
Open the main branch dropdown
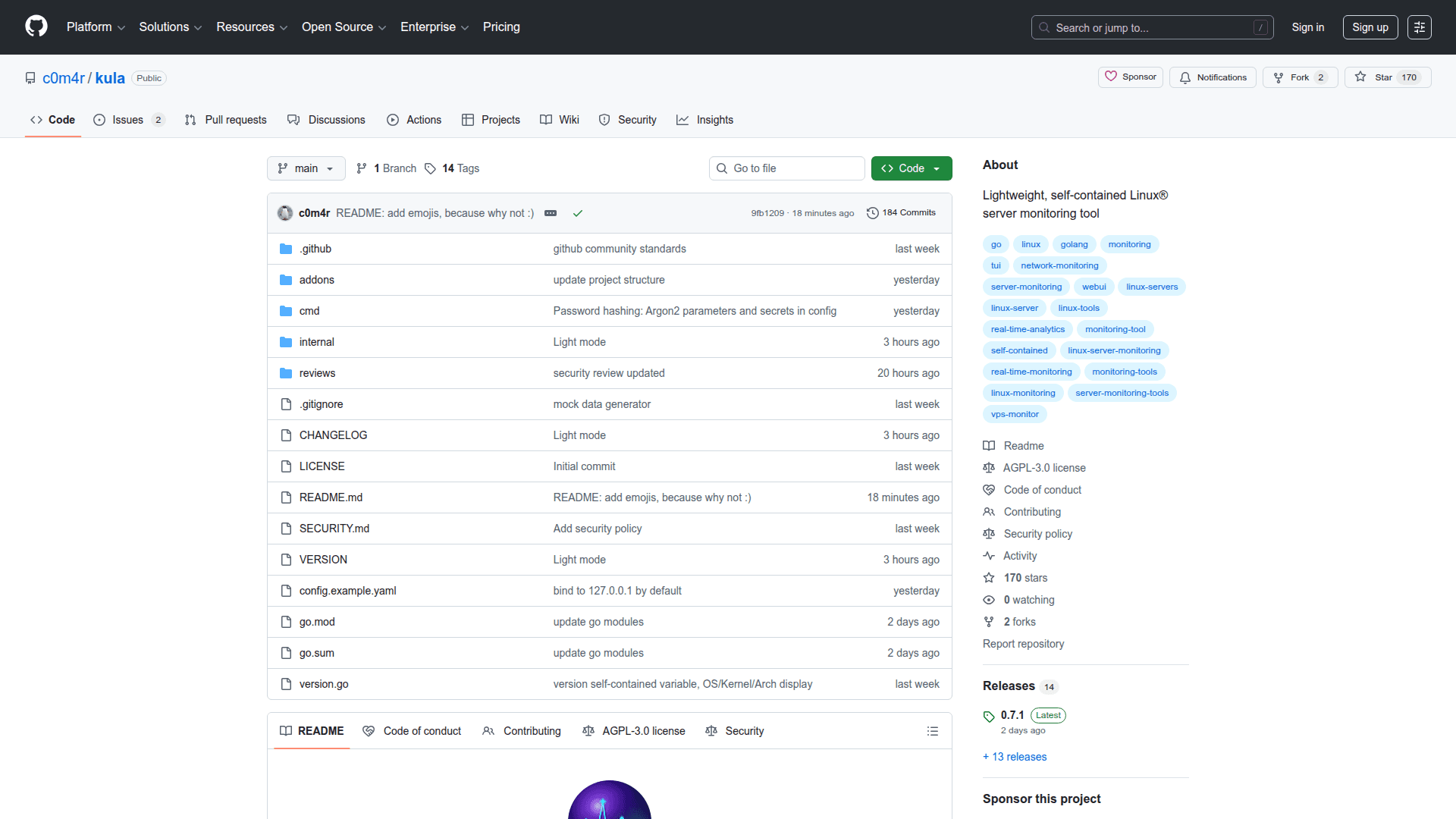click(306, 168)
